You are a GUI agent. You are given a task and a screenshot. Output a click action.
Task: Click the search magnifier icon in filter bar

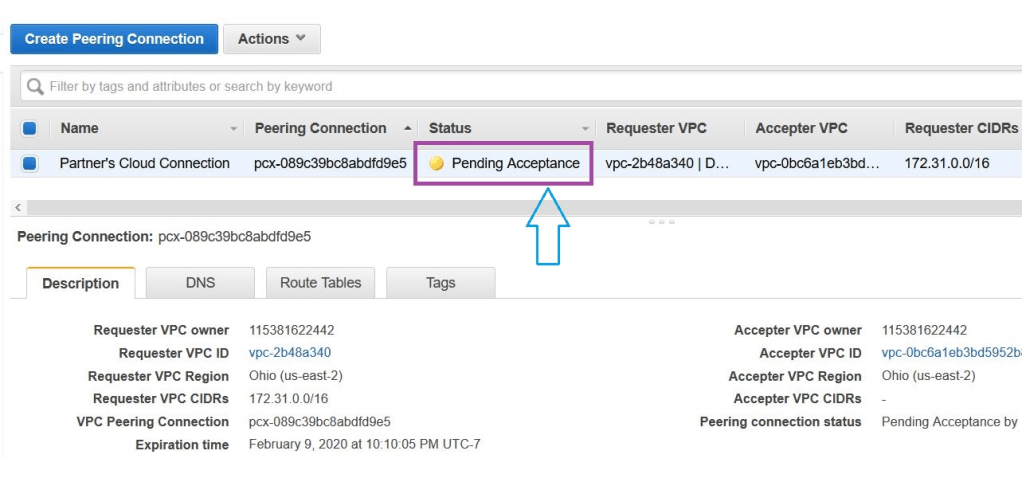pyautogui.click(x=35, y=87)
